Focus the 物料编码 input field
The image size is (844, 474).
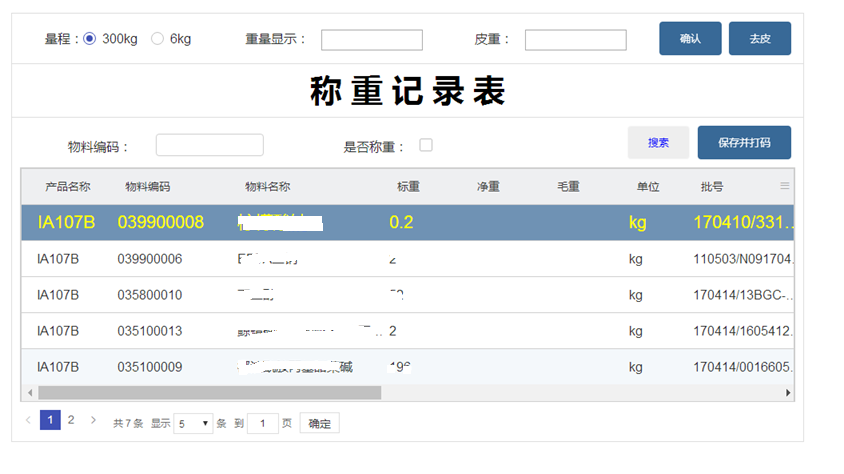[209, 145]
